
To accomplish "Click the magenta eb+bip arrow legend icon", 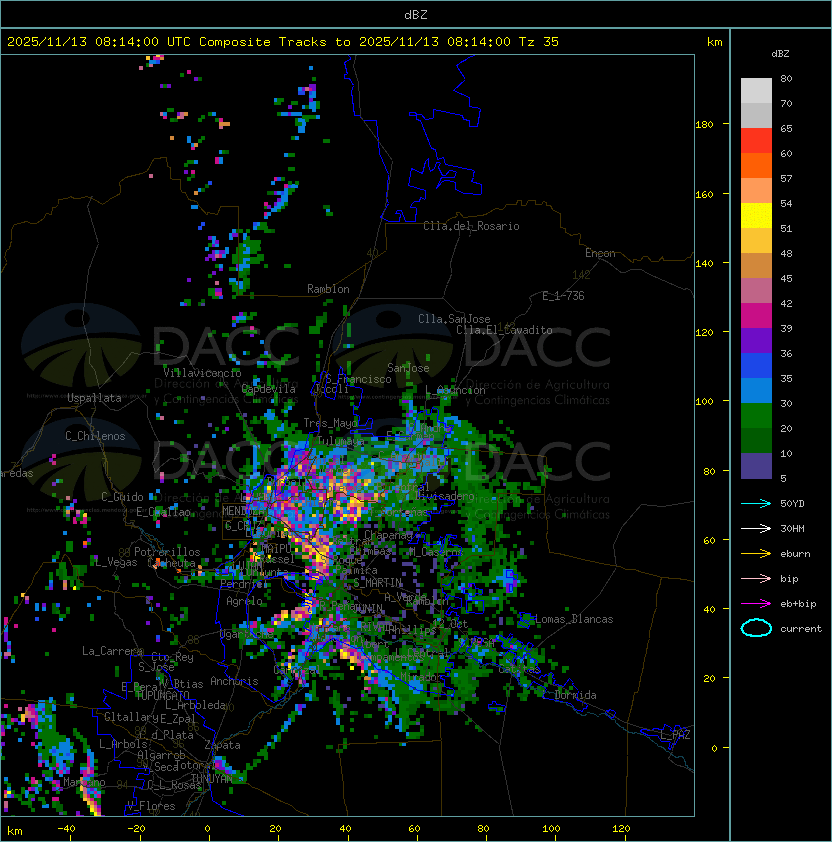I will pos(756,604).
